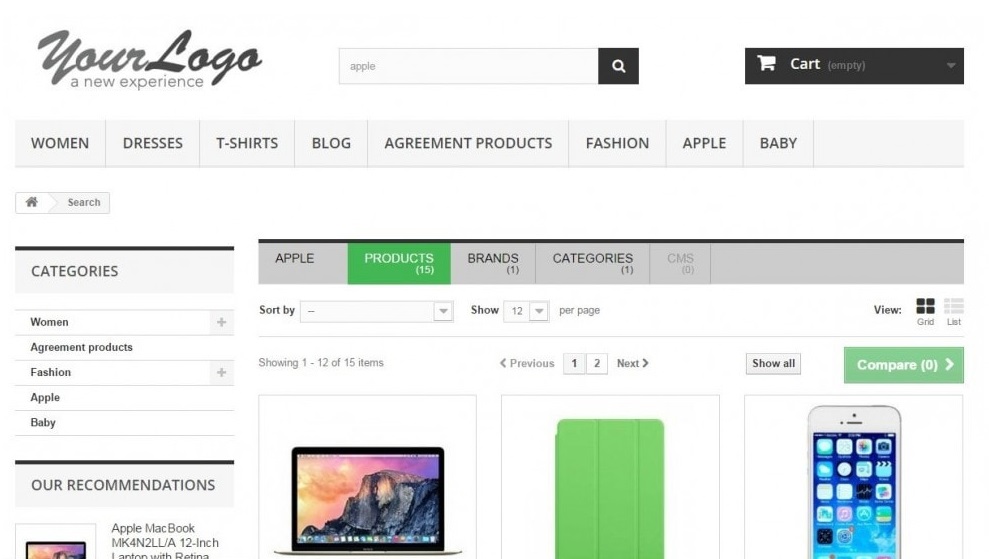Open the Baby sidebar category
This screenshot has width=989, height=559.
pyautogui.click(x=43, y=423)
